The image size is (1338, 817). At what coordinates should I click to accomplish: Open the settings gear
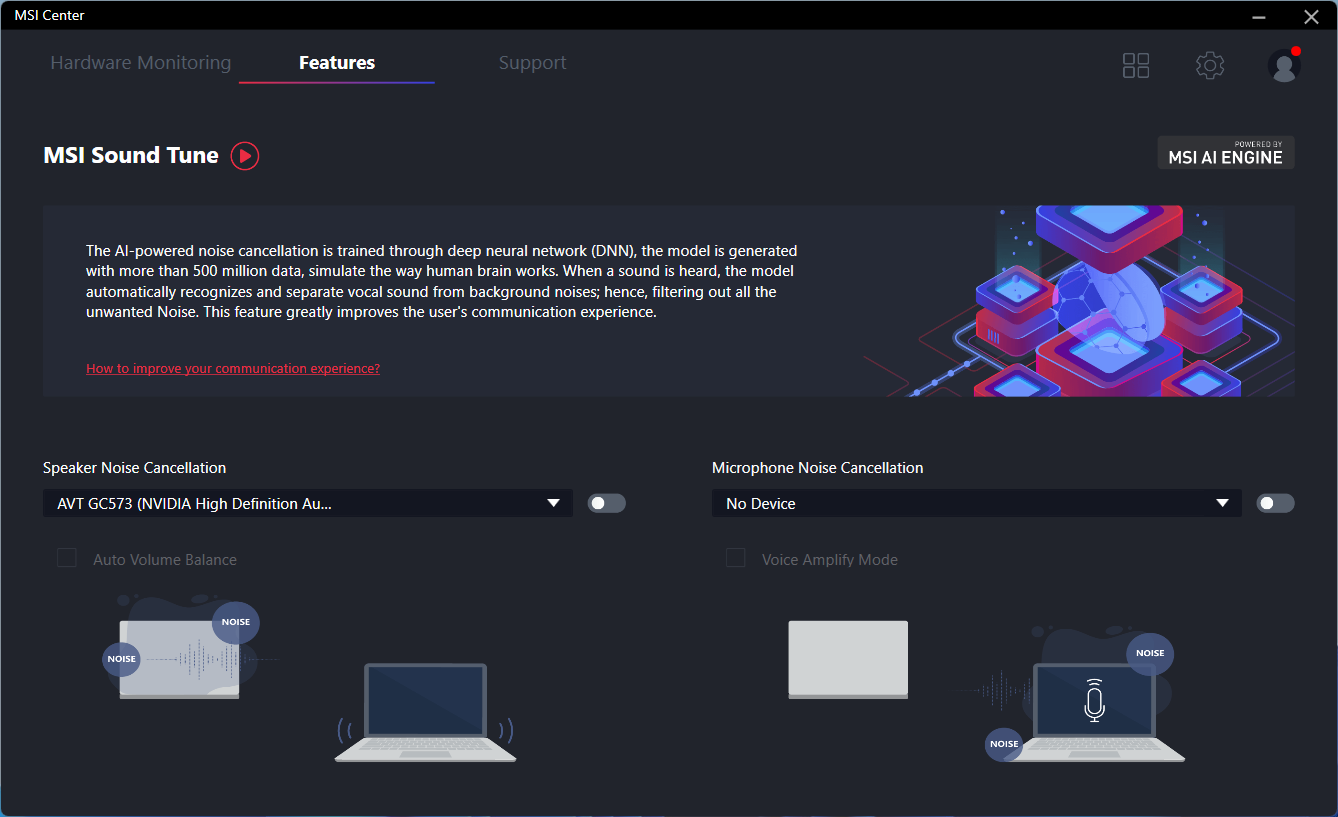tap(1210, 66)
